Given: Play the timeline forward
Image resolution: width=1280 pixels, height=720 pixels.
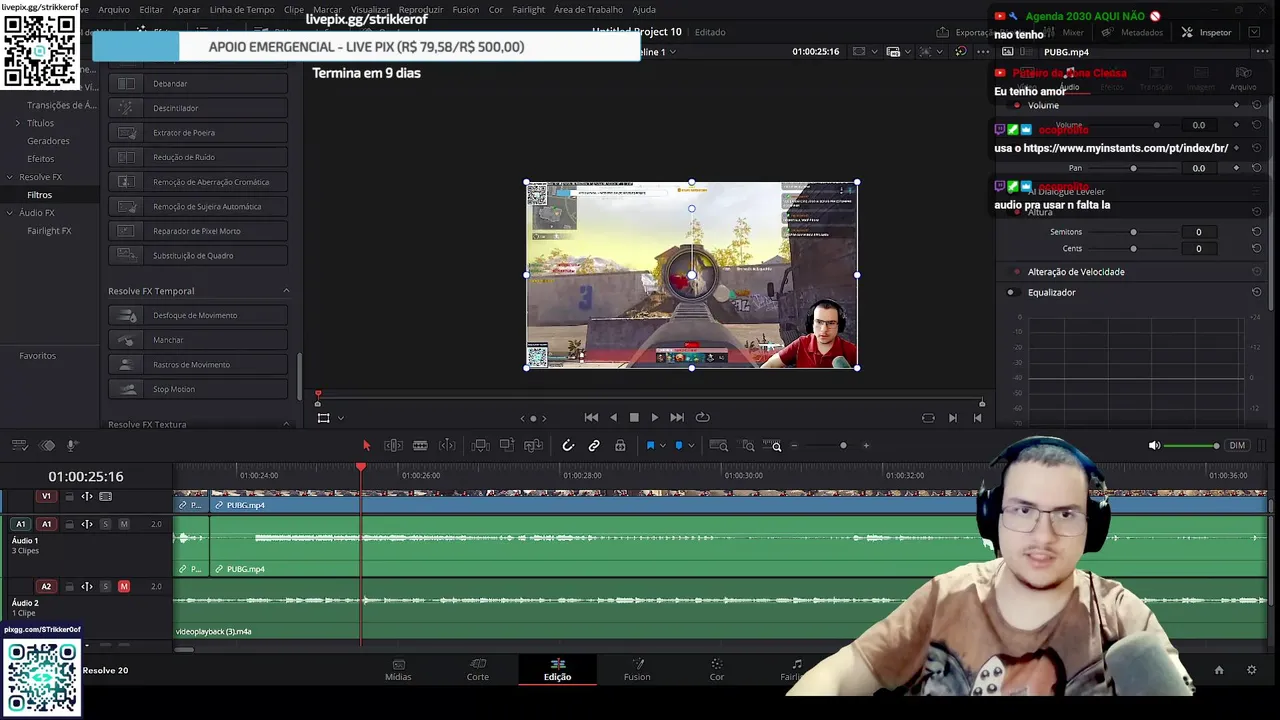Looking at the screenshot, I should [x=655, y=418].
